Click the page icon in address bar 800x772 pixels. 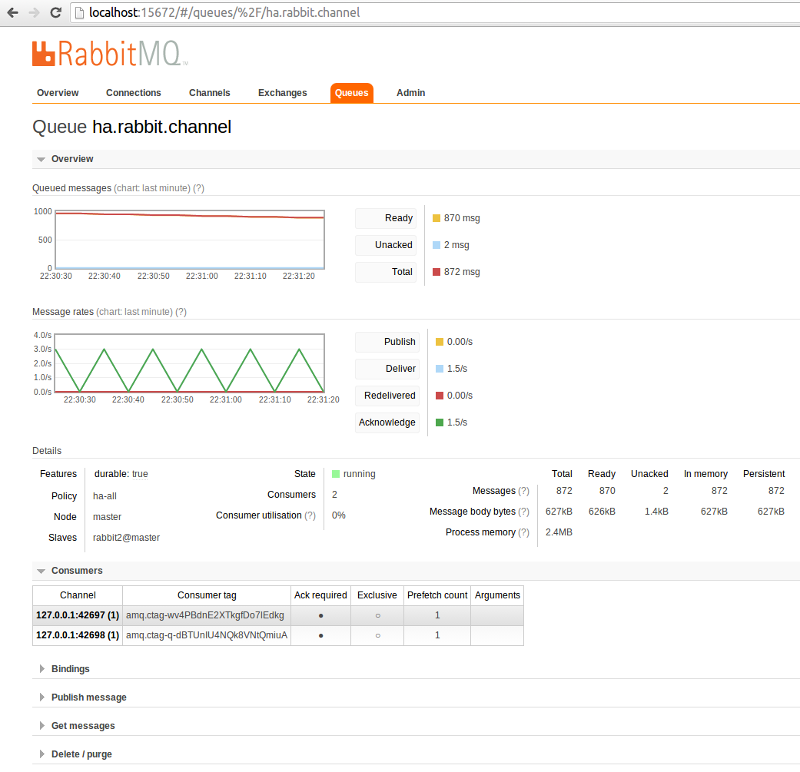pyautogui.click(x=79, y=13)
